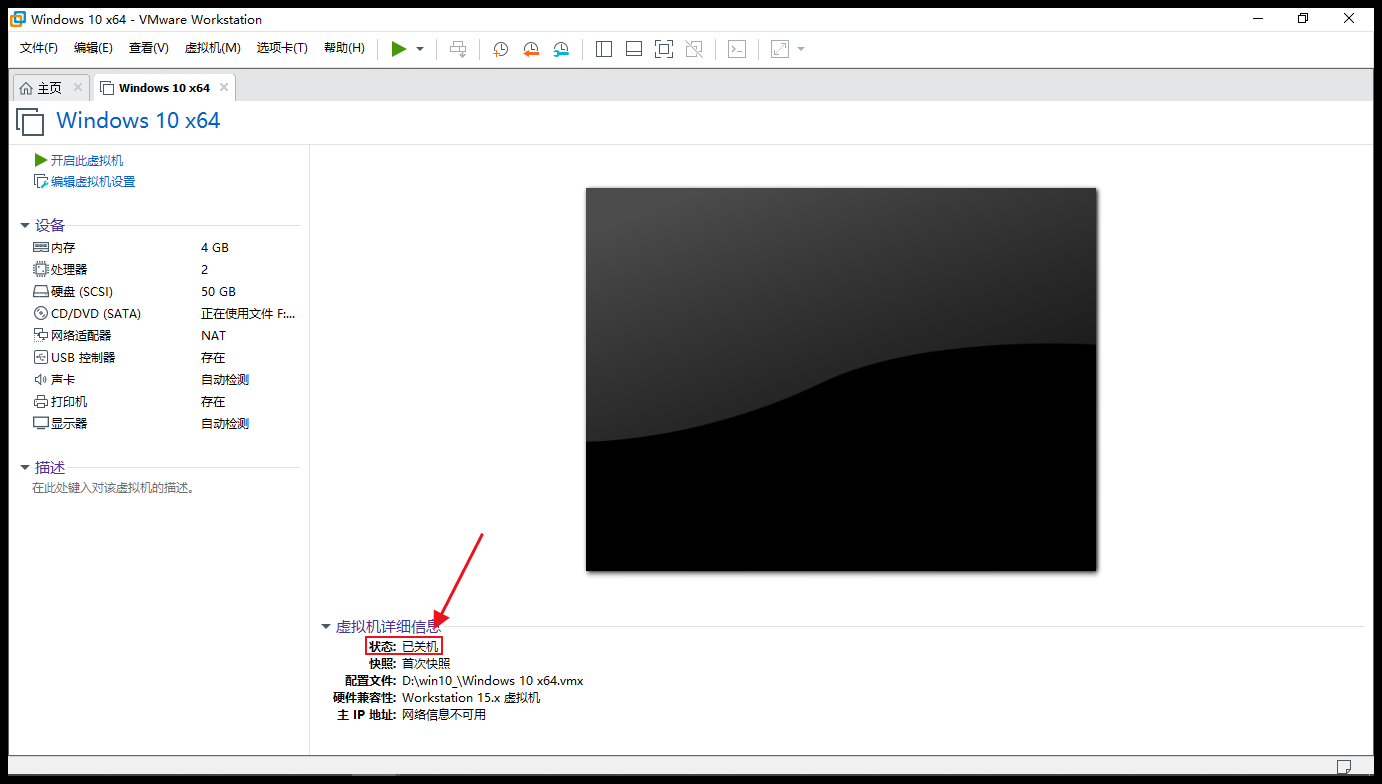Click the revert to snapshot toolbar icon
Viewport: 1382px width, 784px height.
coord(531,49)
